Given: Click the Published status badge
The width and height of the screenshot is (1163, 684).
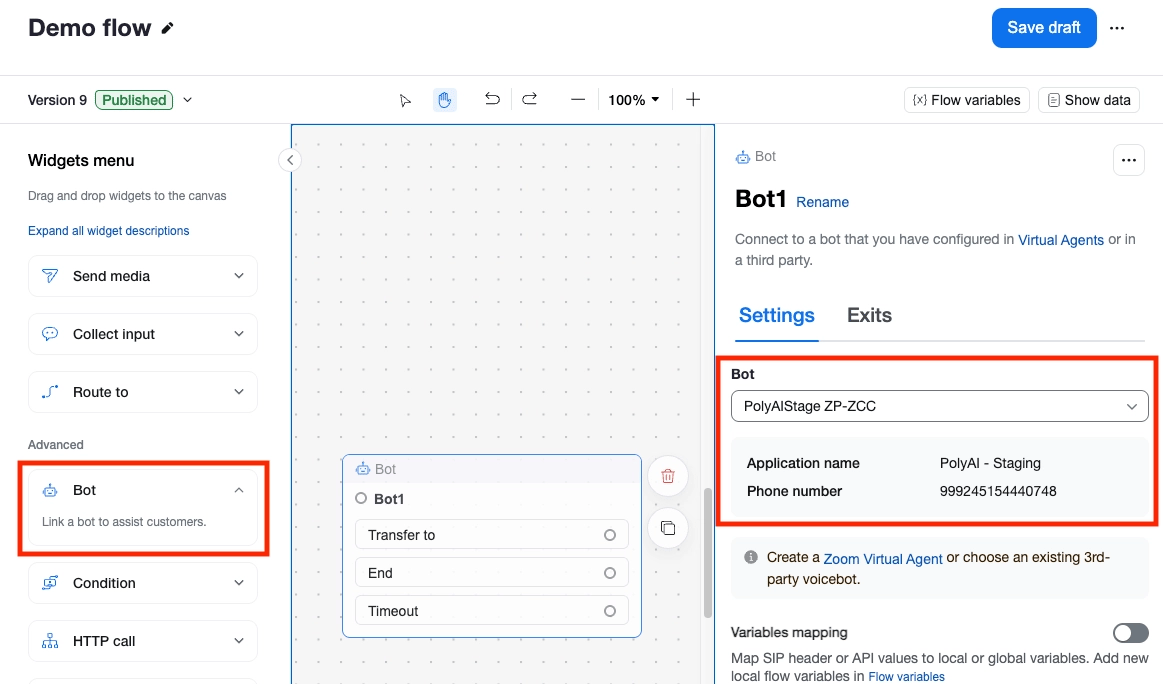Looking at the screenshot, I should 134,100.
